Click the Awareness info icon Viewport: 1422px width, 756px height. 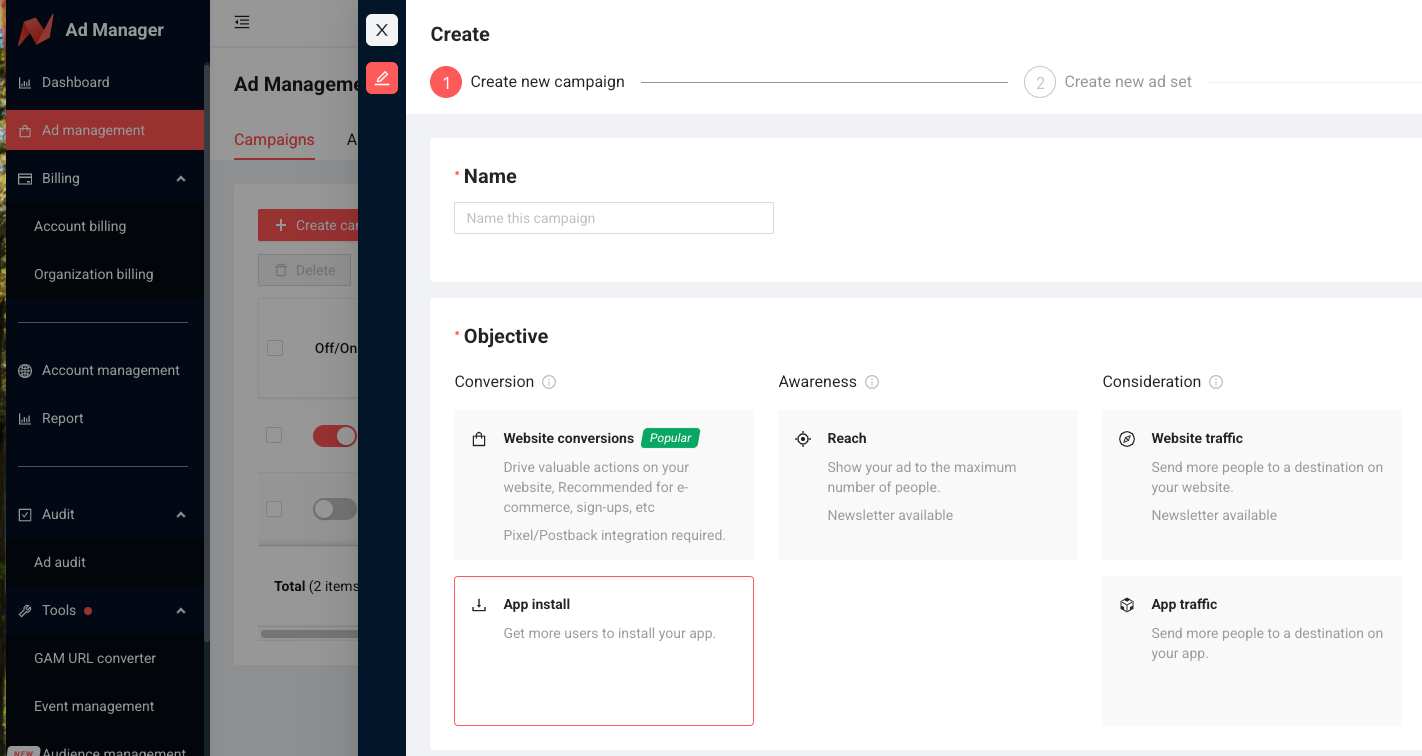[872, 382]
